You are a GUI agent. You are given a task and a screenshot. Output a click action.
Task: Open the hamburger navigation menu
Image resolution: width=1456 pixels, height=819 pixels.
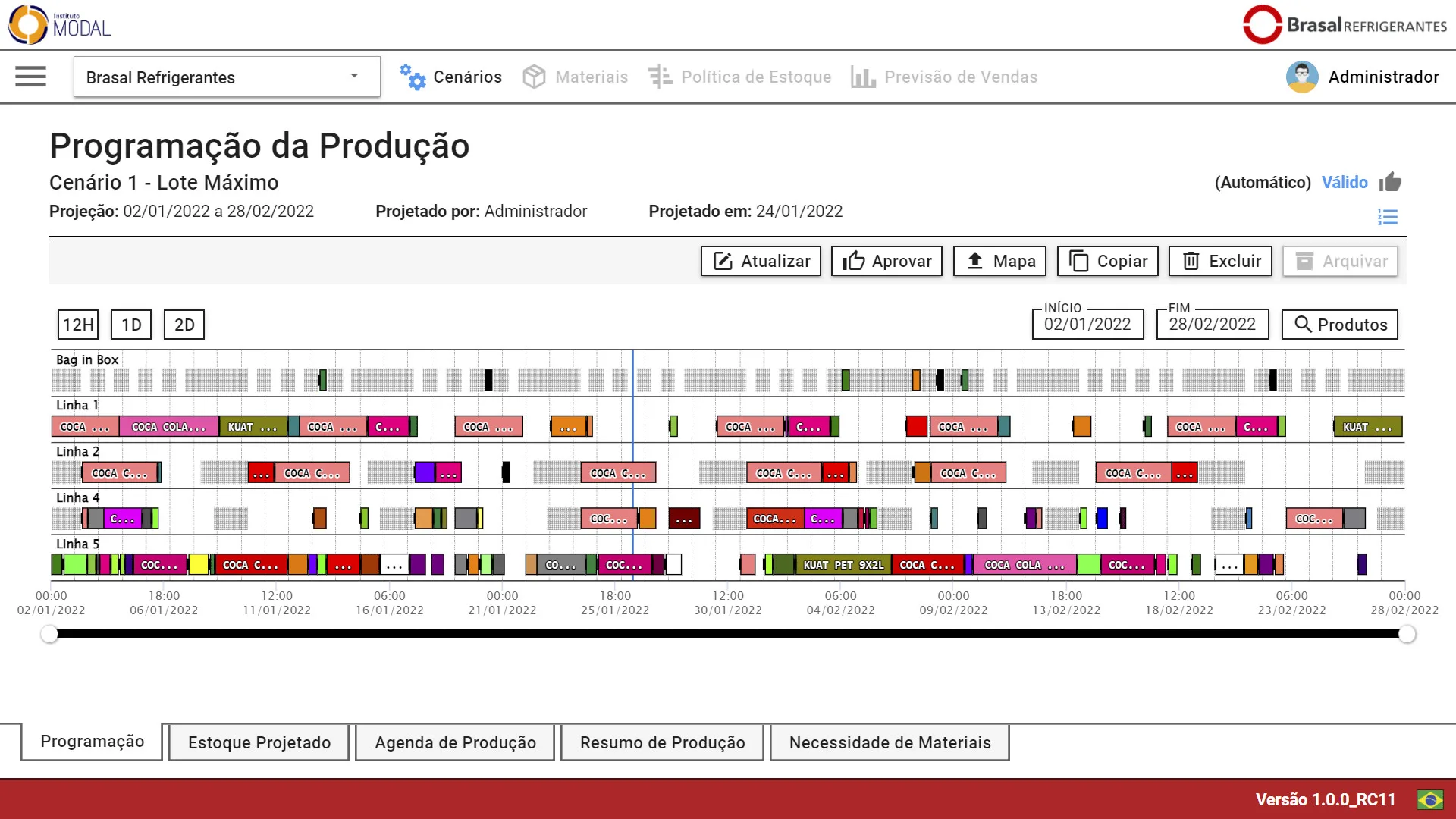[x=30, y=77]
